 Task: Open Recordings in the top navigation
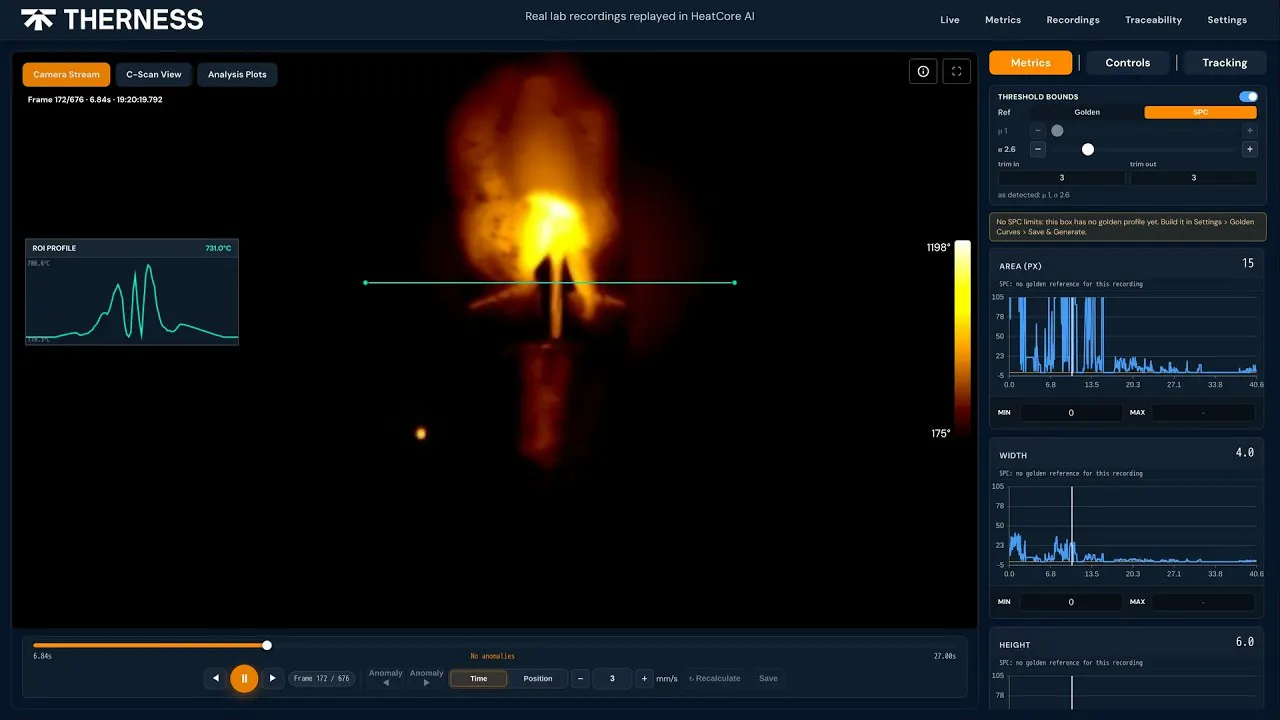[1073, 20]
